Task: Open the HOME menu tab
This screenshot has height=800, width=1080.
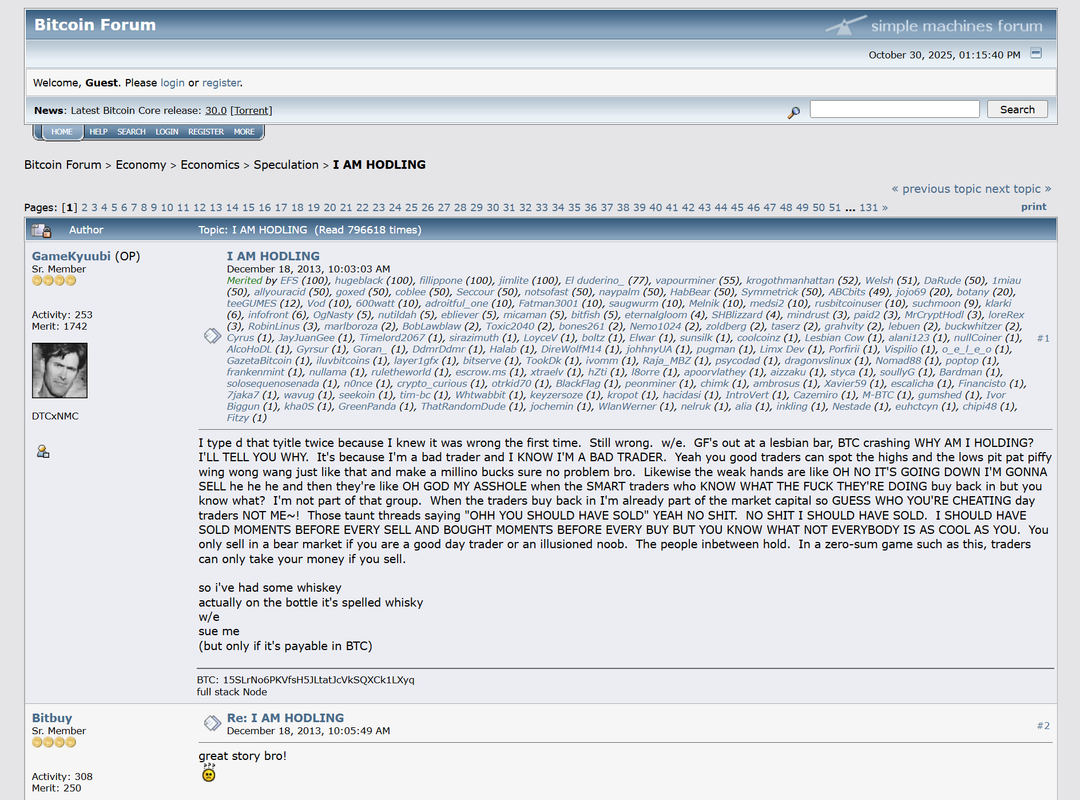Action: pos(62,132)
